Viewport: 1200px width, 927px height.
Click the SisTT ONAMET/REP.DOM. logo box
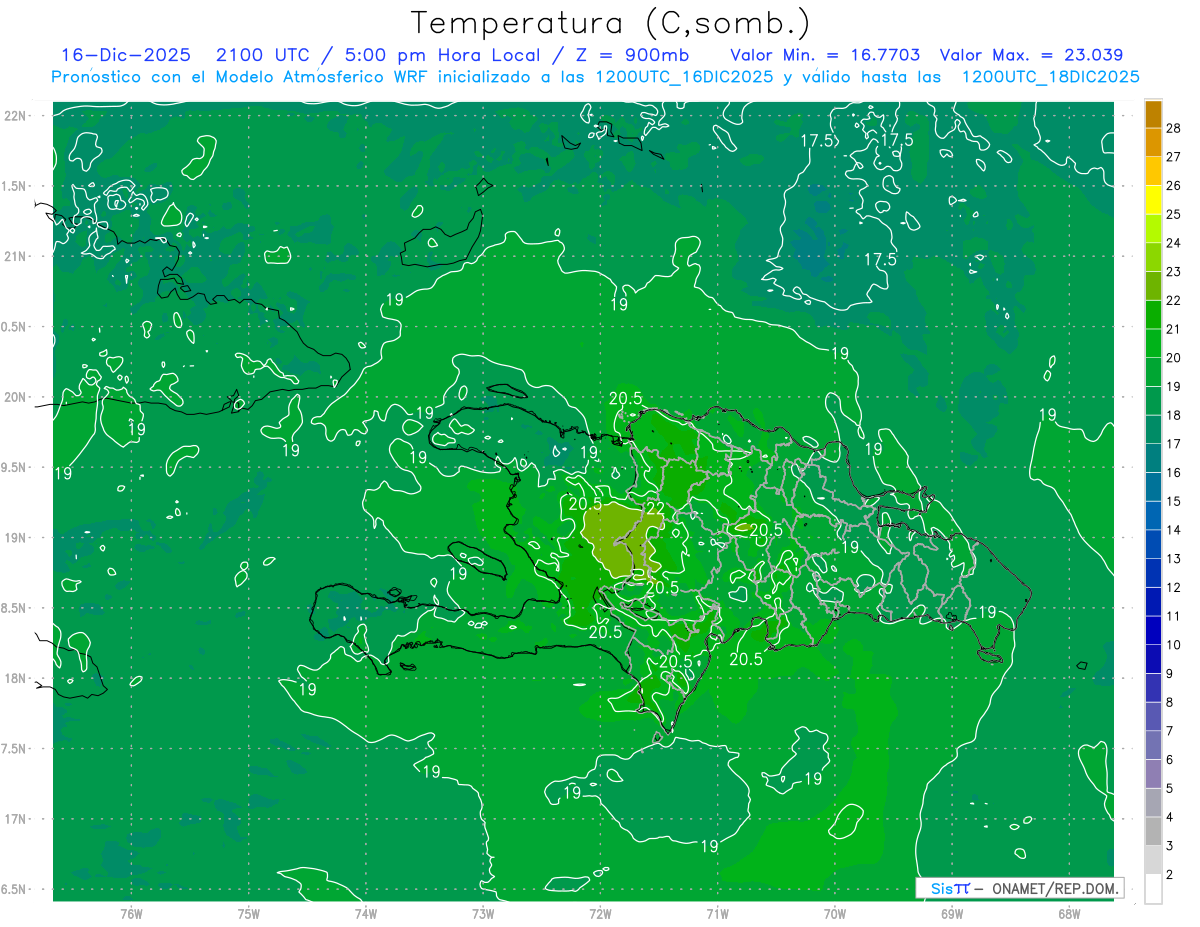[1019, 888]
